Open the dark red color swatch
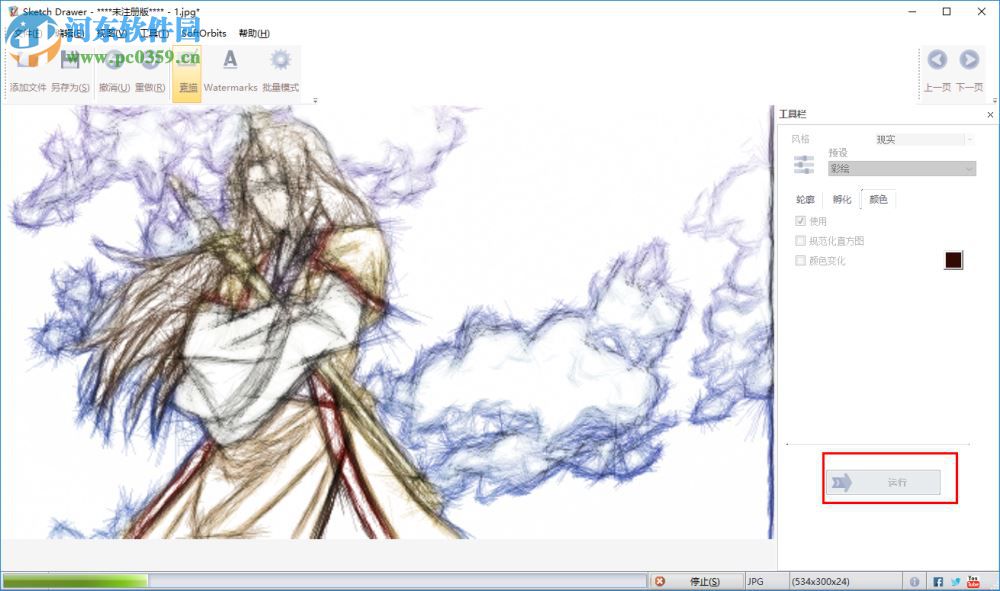This screenshot has width=1000, height=591. coord(951,260)
